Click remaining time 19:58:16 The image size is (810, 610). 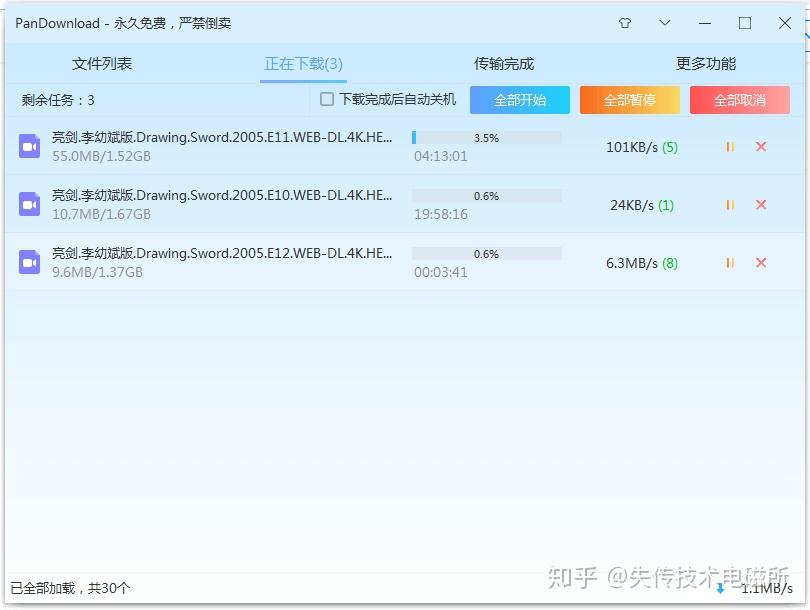coord(441,214)
